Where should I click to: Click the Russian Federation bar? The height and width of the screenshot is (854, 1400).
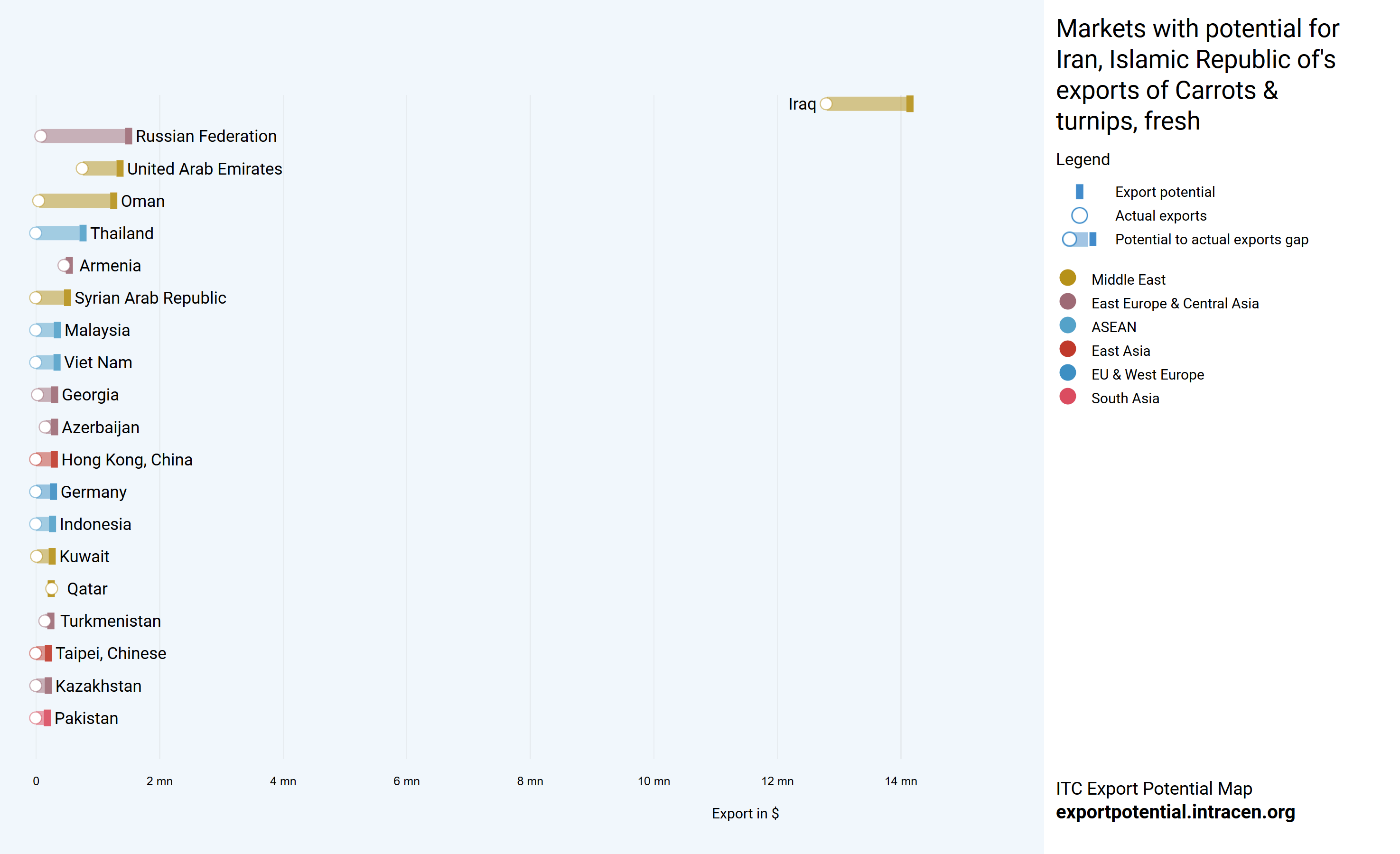84,136
